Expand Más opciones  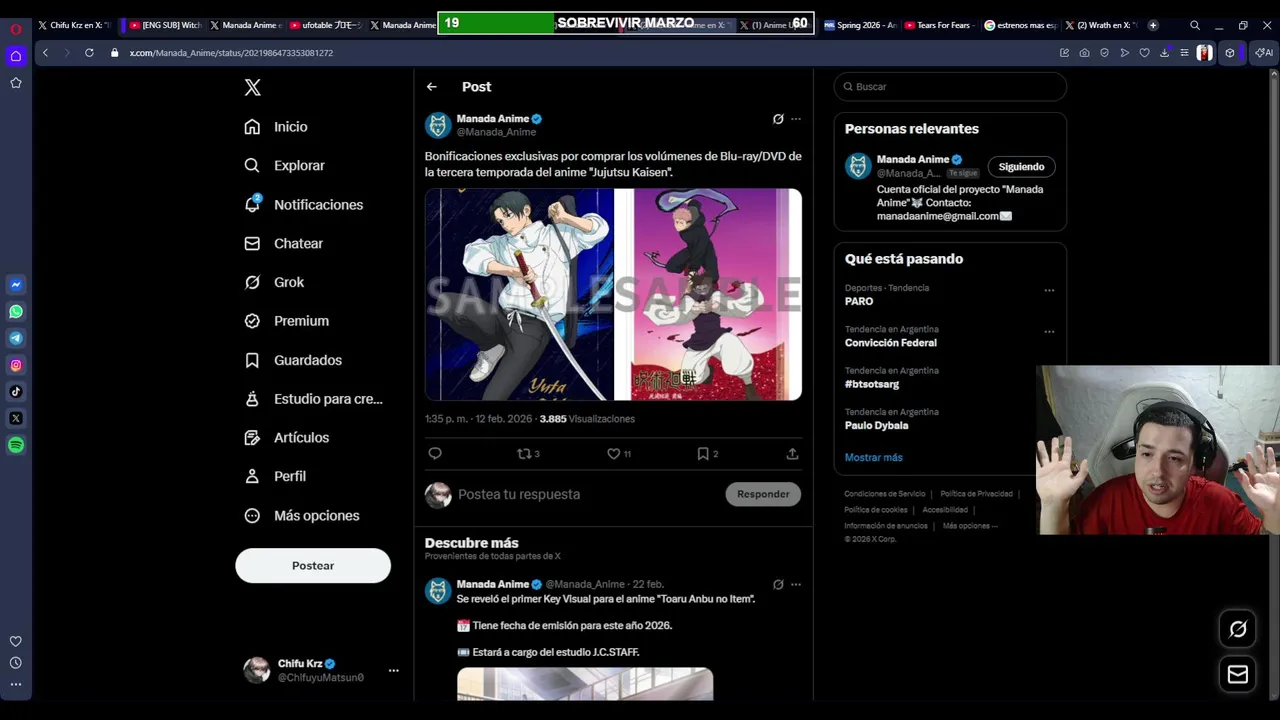302,516
